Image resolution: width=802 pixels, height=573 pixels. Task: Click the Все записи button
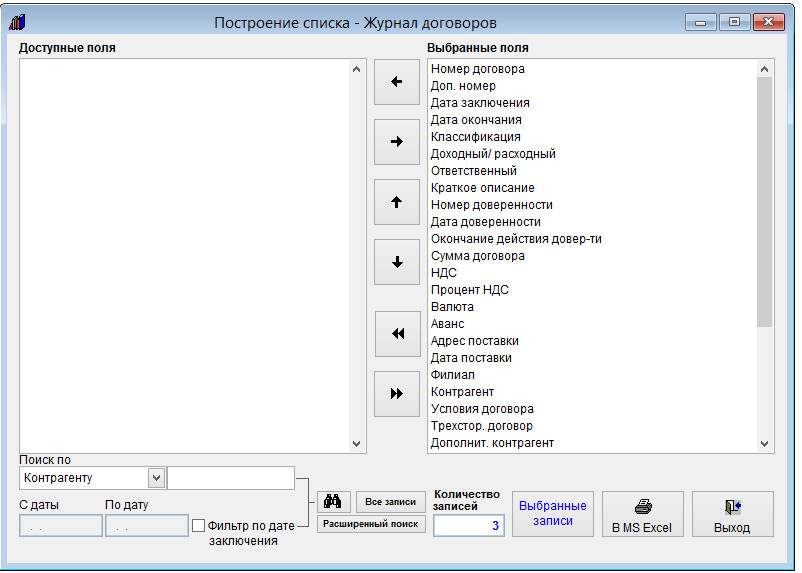click(391, 502)
